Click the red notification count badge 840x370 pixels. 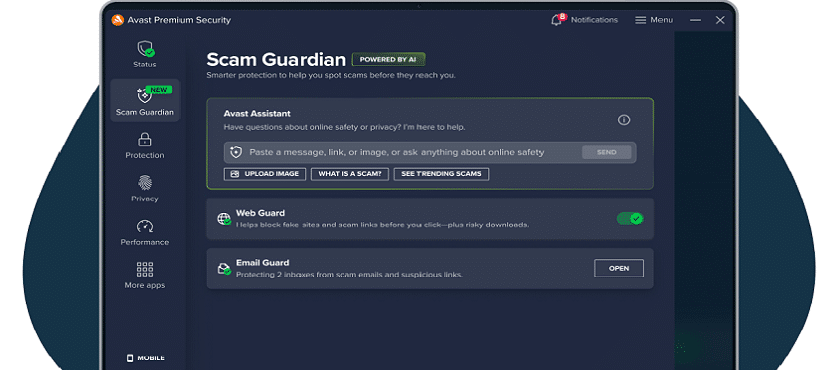click(561, 17)
